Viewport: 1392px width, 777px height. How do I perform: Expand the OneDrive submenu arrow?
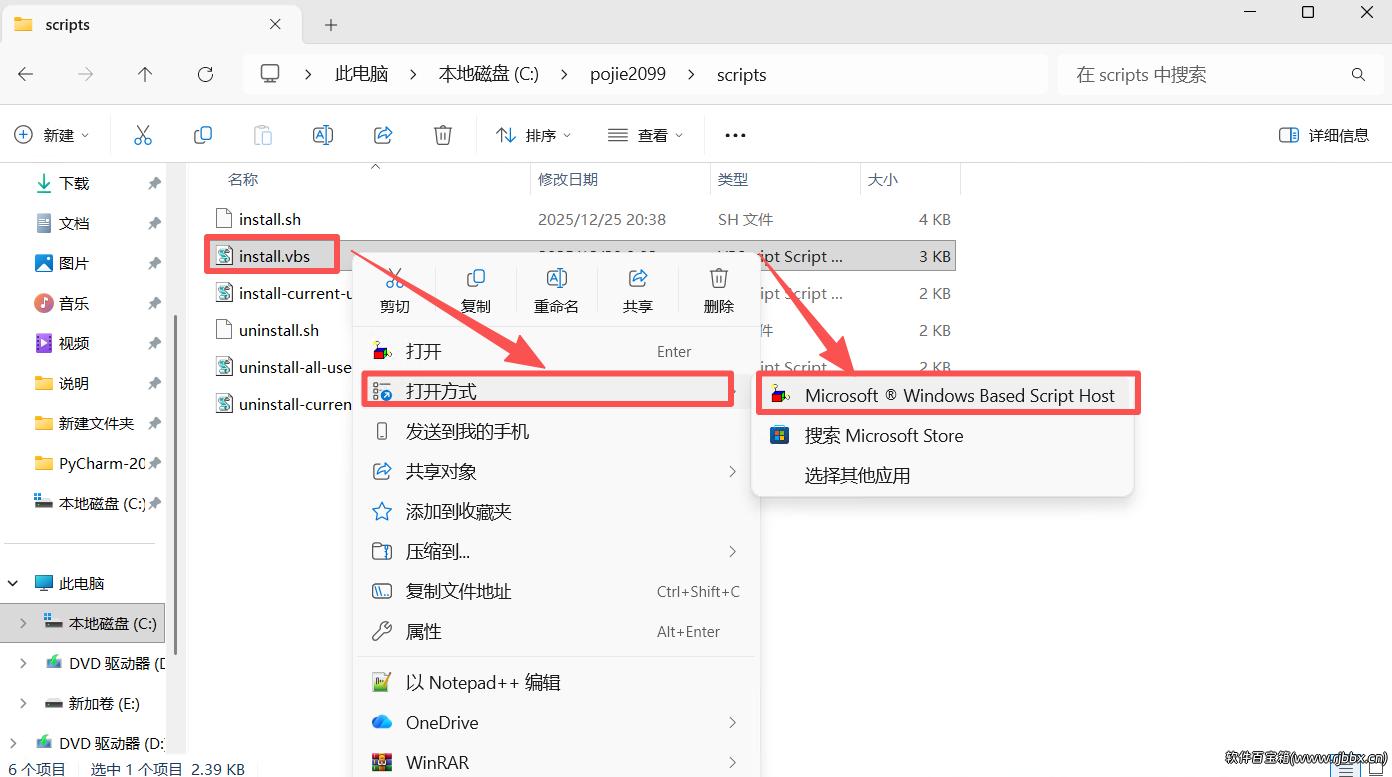[x=733, y=722]
